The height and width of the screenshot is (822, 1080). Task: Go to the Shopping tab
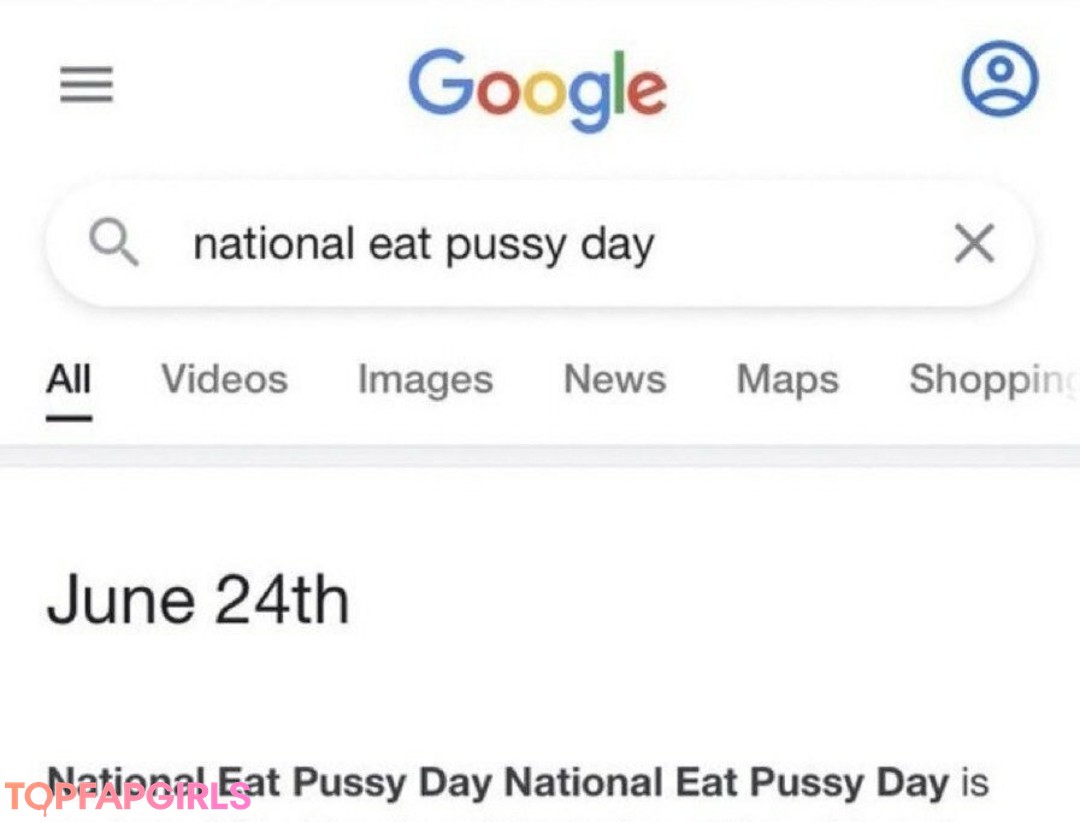click(x=992, y=380)
